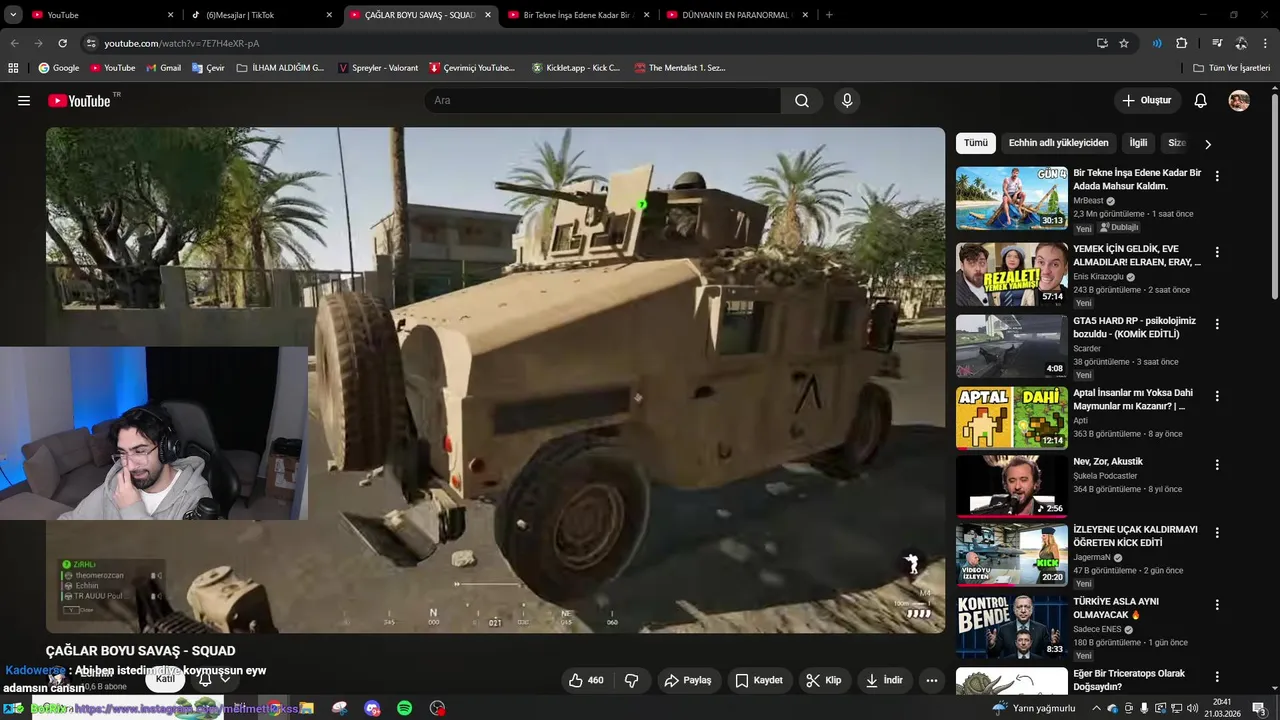Open options for Nev, Zor, Akustik suggestion

coord(1217,465)
